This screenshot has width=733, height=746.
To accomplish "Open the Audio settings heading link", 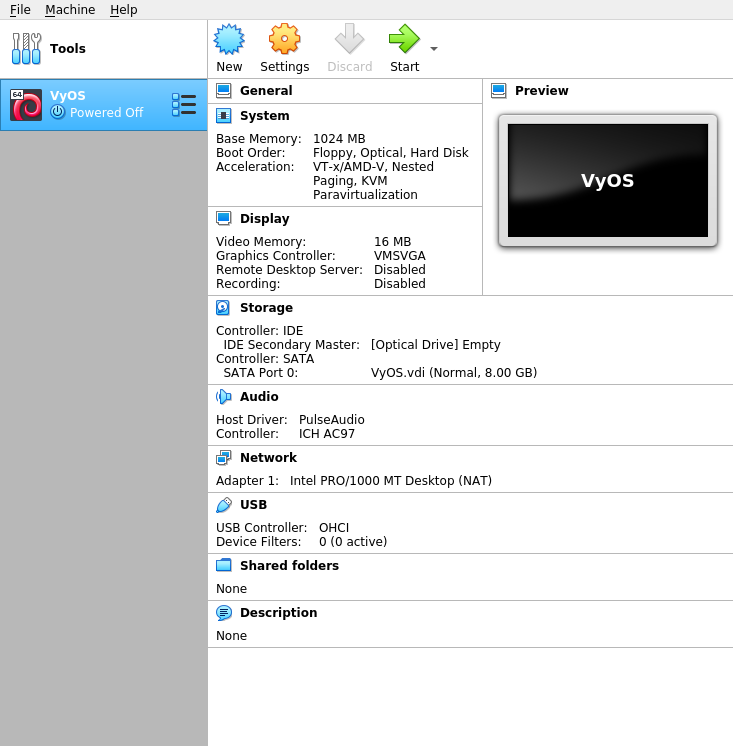I will pos(259,396).
